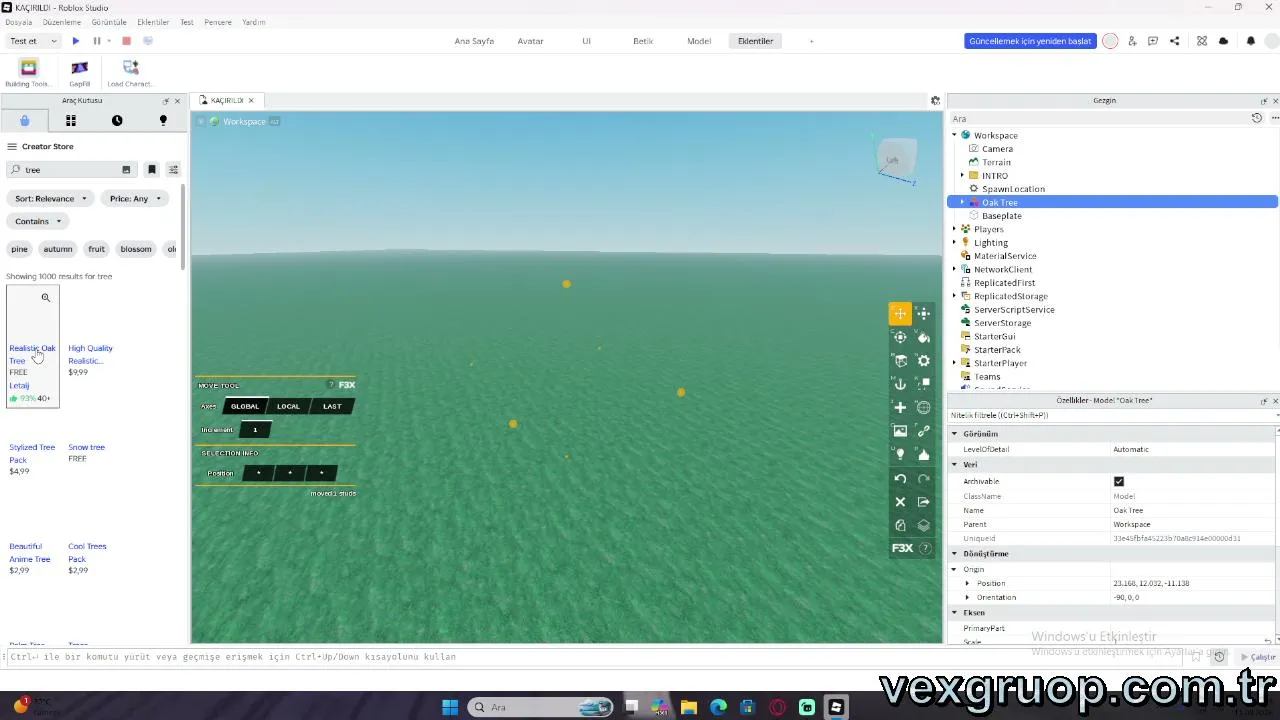Launch the GapFill plugin
This screenshot has height=720, width=1280.
pyautogui.click(x=79, y=73)
